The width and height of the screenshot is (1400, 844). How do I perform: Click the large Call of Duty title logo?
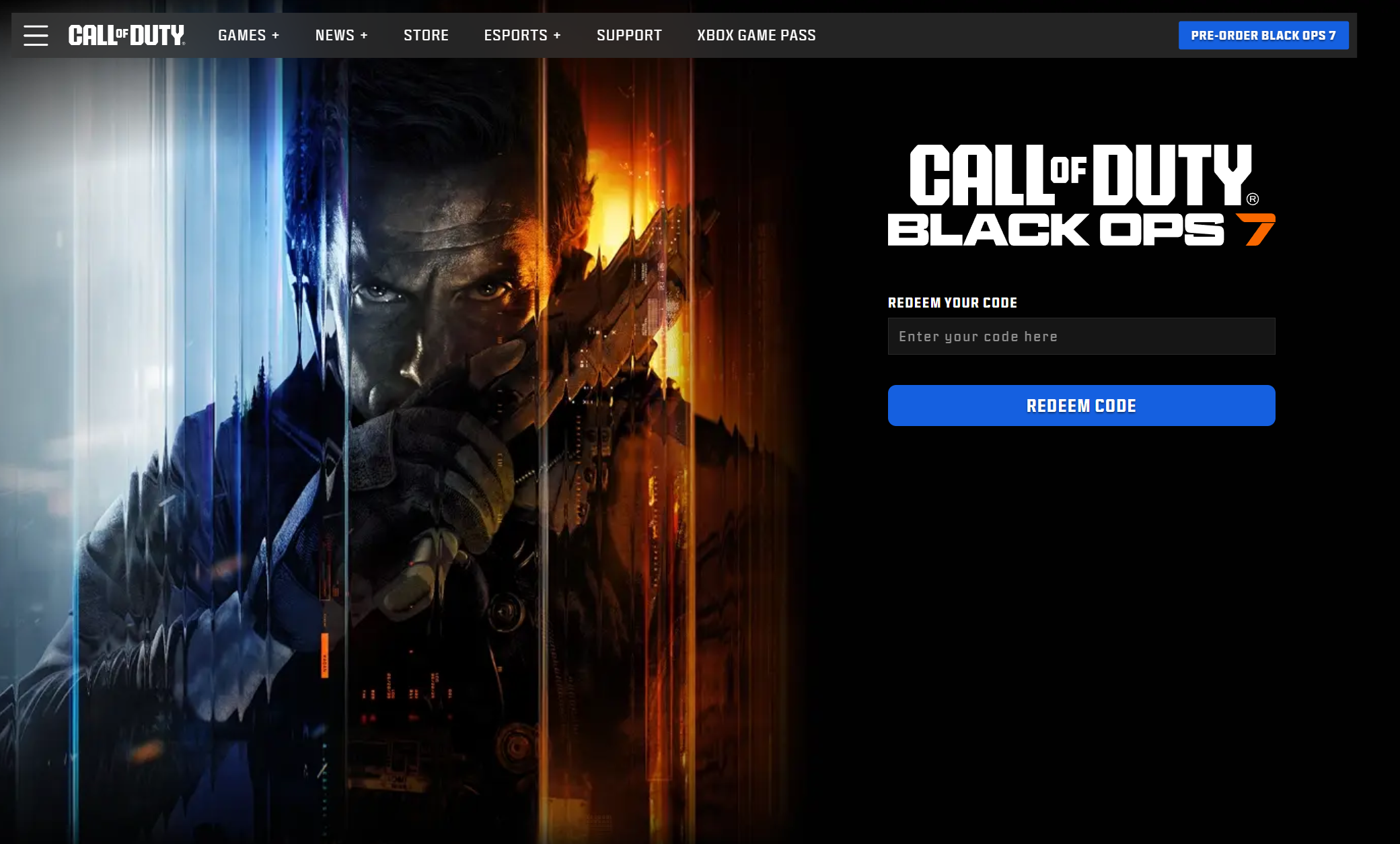point(1080,175)
